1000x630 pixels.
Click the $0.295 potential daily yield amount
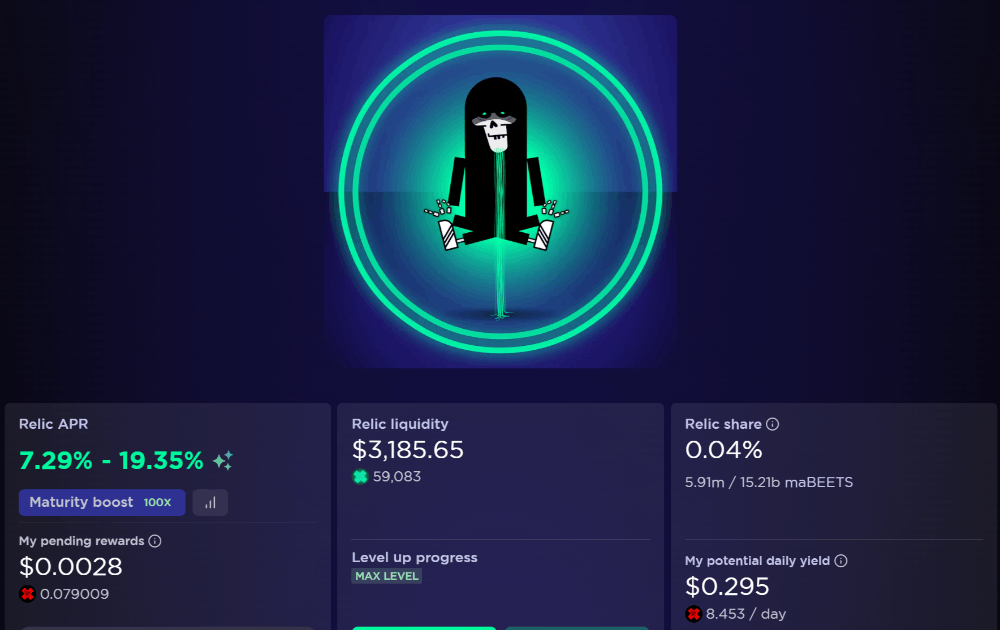pyautogui.click(x=727, y=587)
